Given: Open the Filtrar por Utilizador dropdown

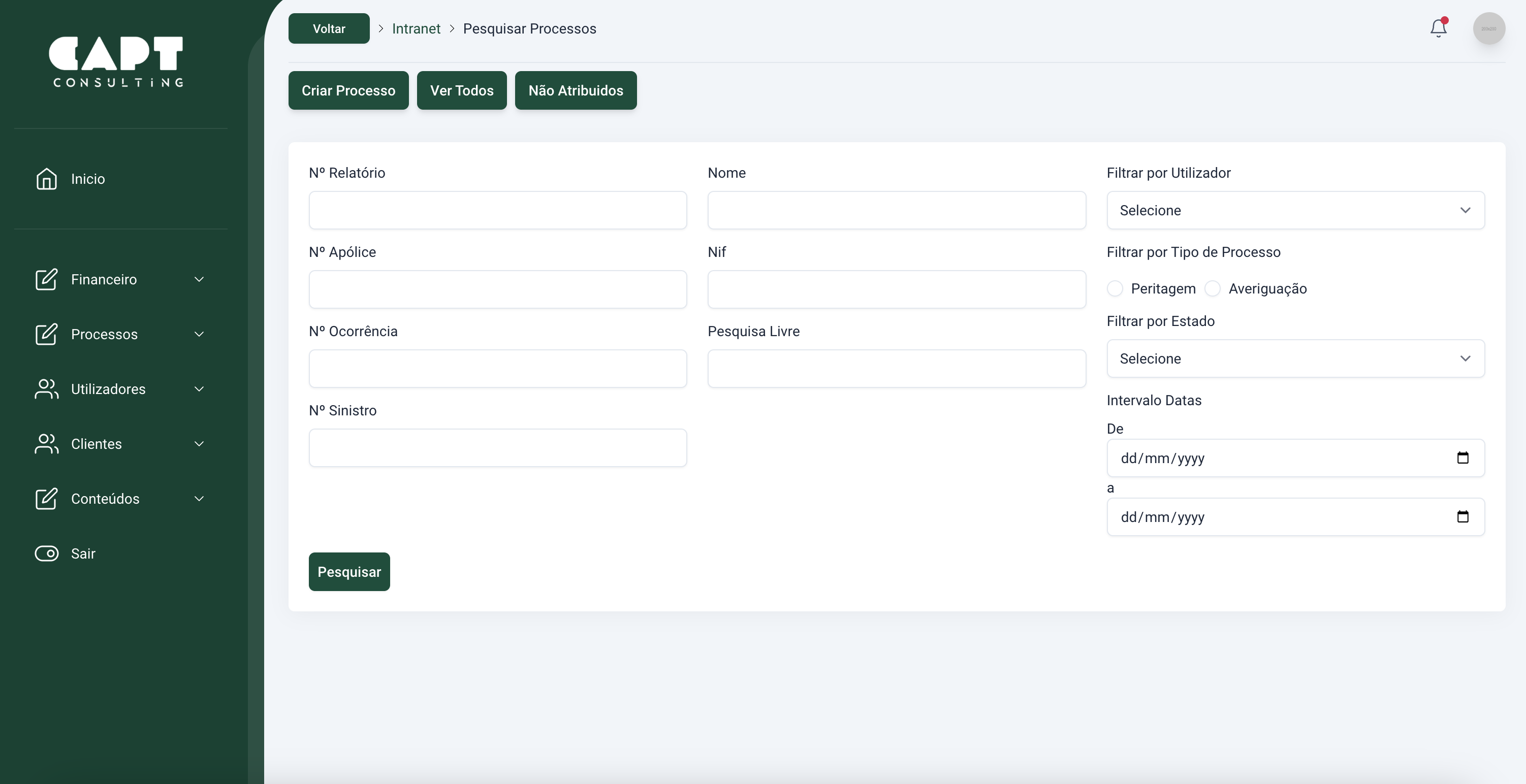Looking at the screenshot, I should 1295,210.
